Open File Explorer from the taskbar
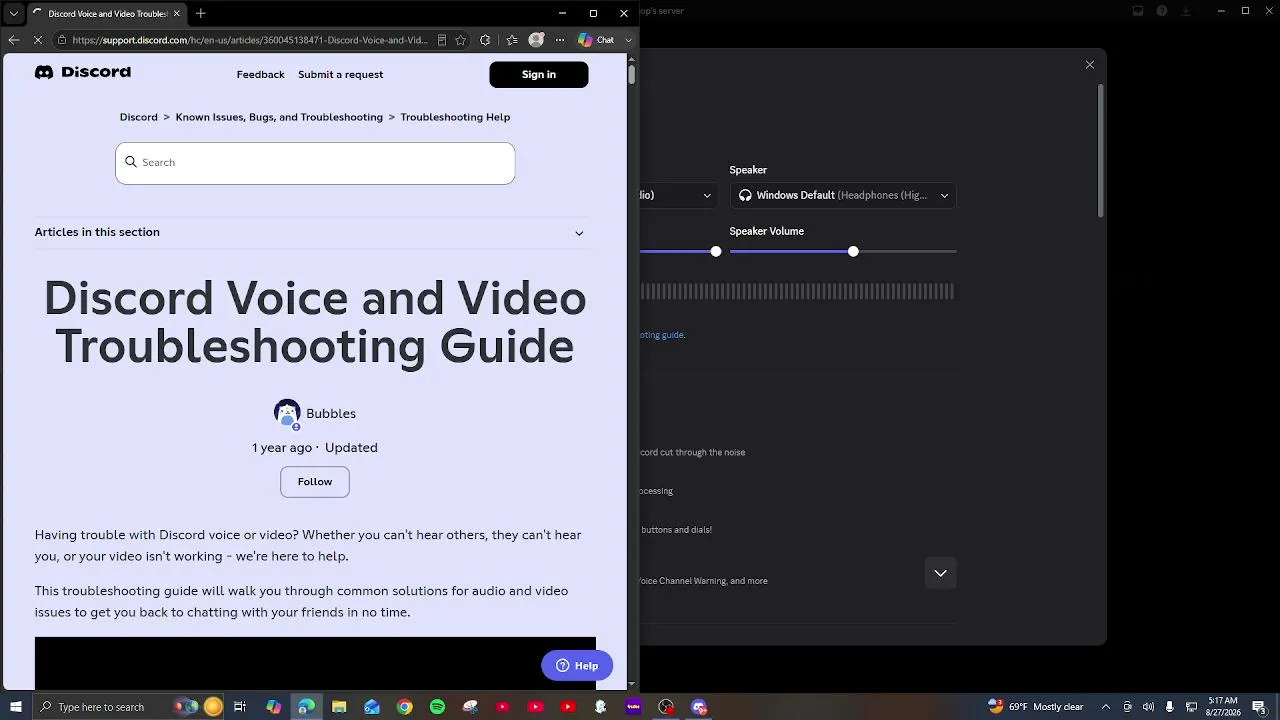This screenshot has height=720, width=1280. (339, 707)
